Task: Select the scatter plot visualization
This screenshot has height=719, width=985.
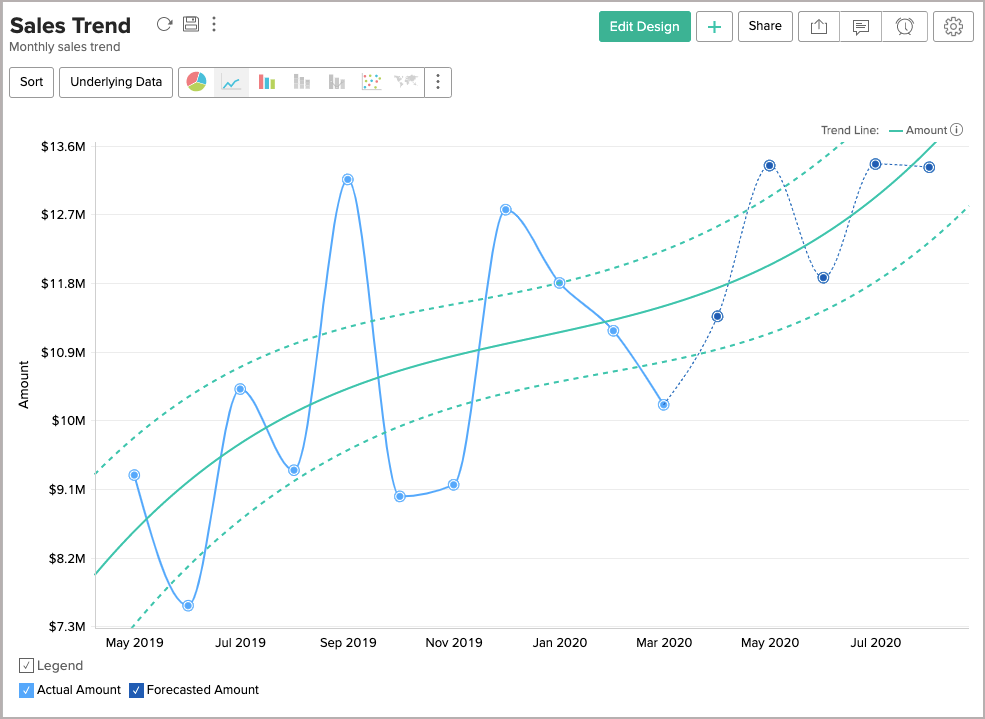Action: [x=371, y=82]
